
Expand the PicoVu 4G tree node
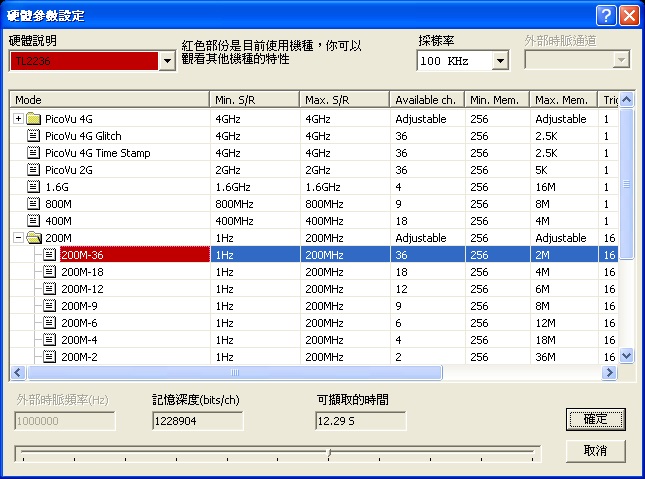coord(18,119)
